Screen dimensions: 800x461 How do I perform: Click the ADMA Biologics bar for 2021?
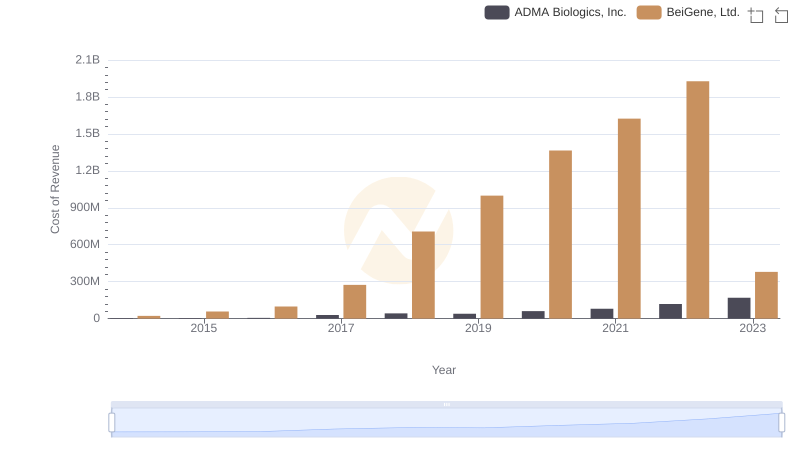point(602,314)
